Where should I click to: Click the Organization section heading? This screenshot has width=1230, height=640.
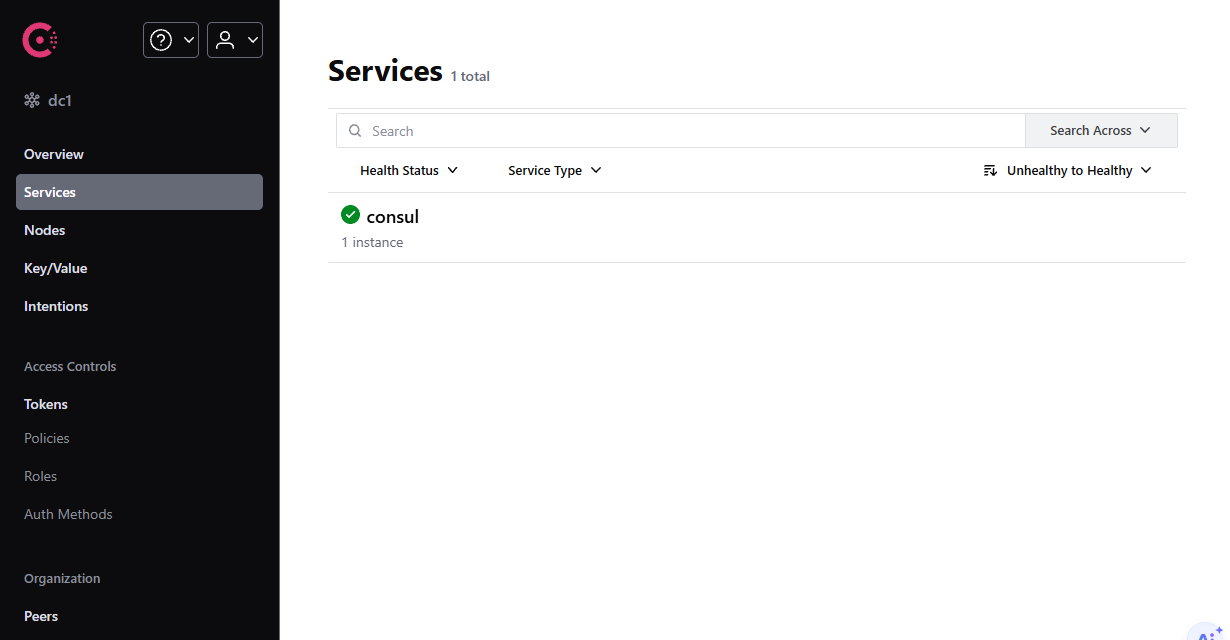coord(62,578)
